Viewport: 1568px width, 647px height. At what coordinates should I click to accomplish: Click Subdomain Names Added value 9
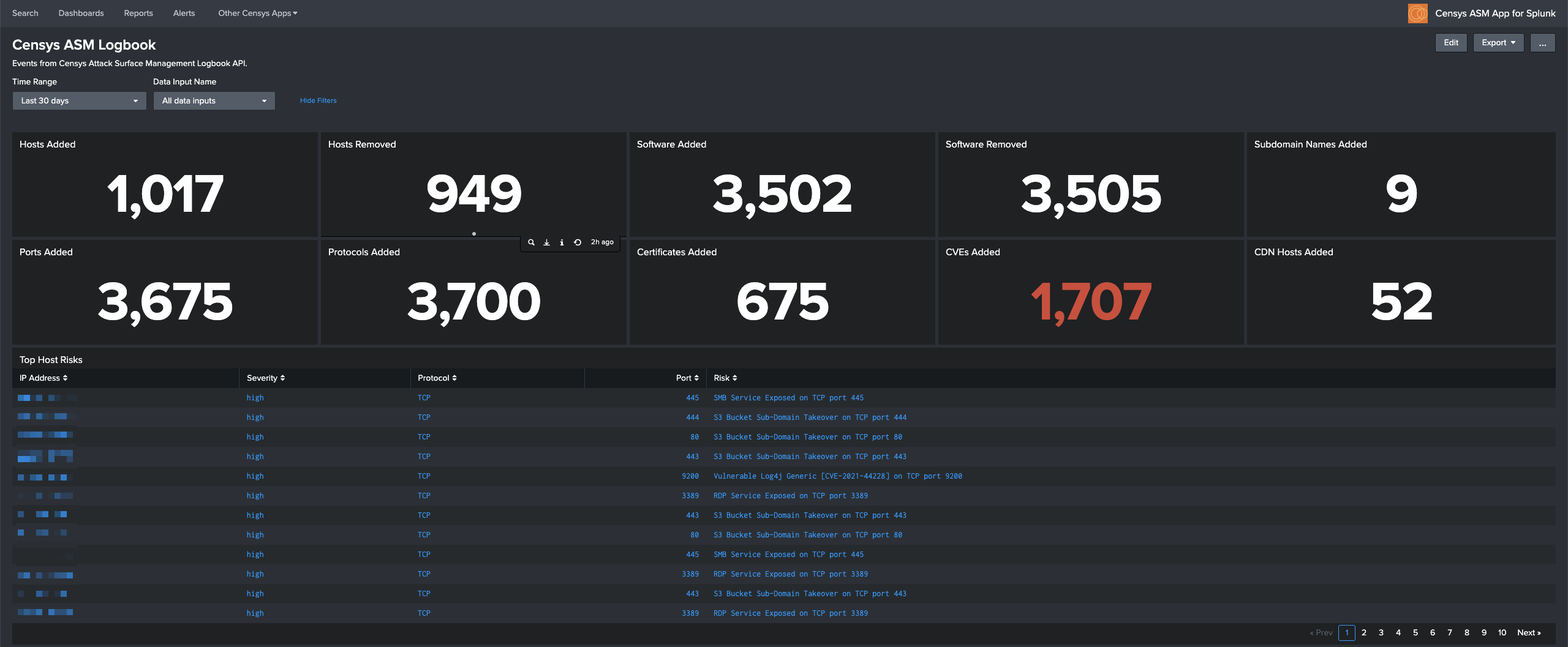1401,194
